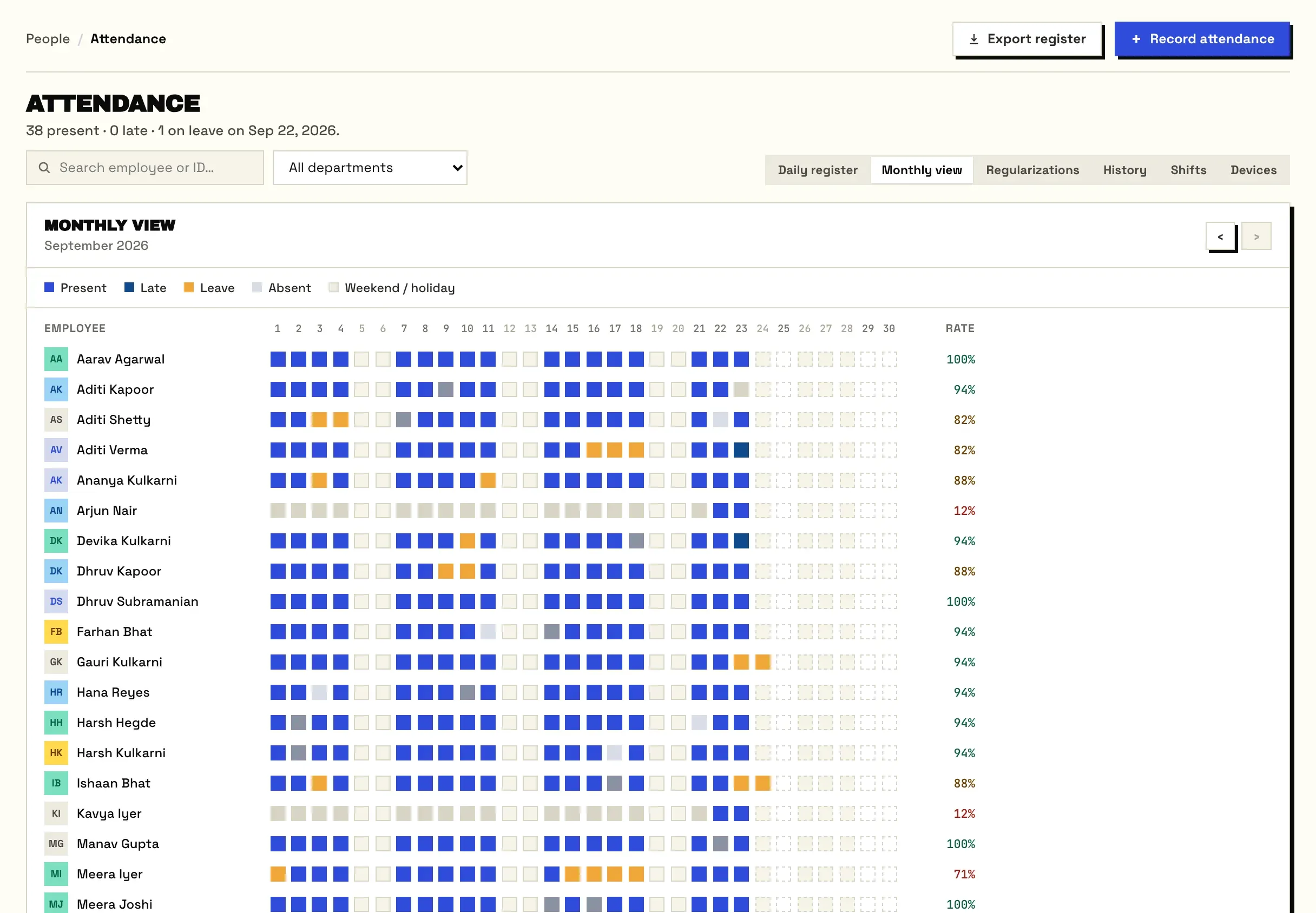Click the HH avatar for Harsh Hegde
The image size is (1316, 913).
(x=56, y=723)
